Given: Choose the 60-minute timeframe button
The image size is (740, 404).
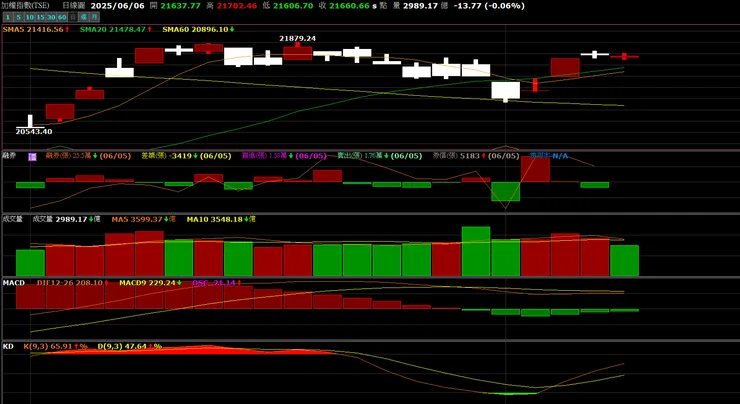Looking at the screenshot, I should [x=62, y=17].
